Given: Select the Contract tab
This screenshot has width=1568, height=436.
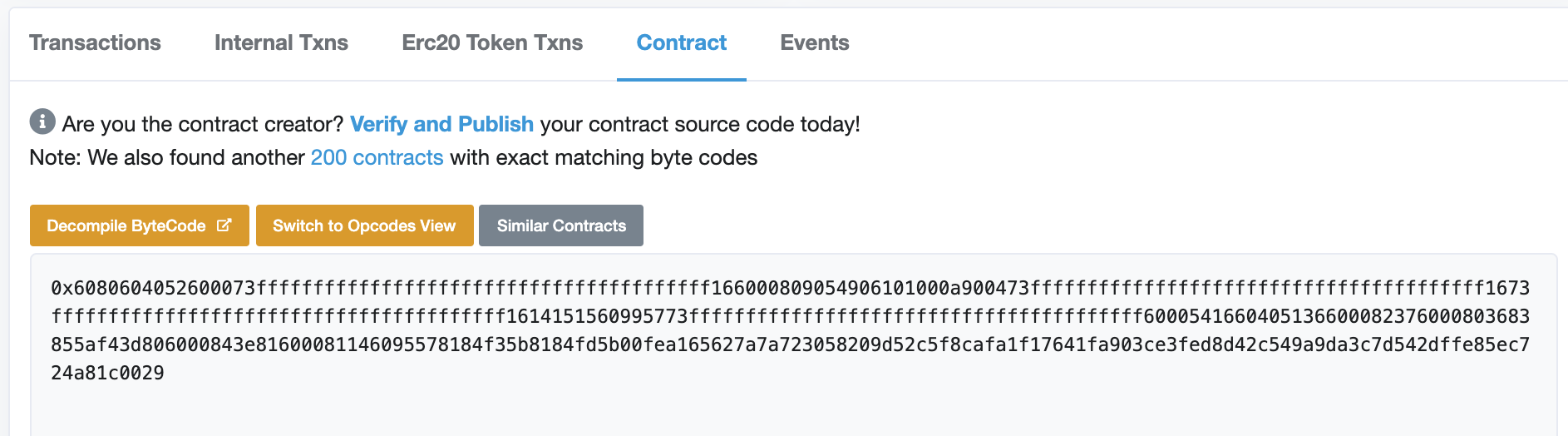Looking at the screenshot, I should (x=682, y=42).
